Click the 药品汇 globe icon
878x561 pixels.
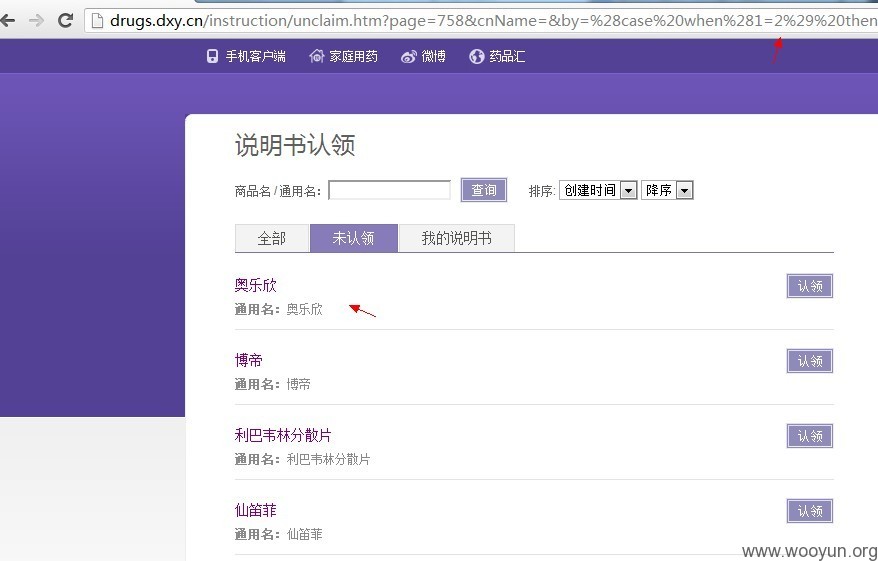pyautogui.click(x=477, y=56)
